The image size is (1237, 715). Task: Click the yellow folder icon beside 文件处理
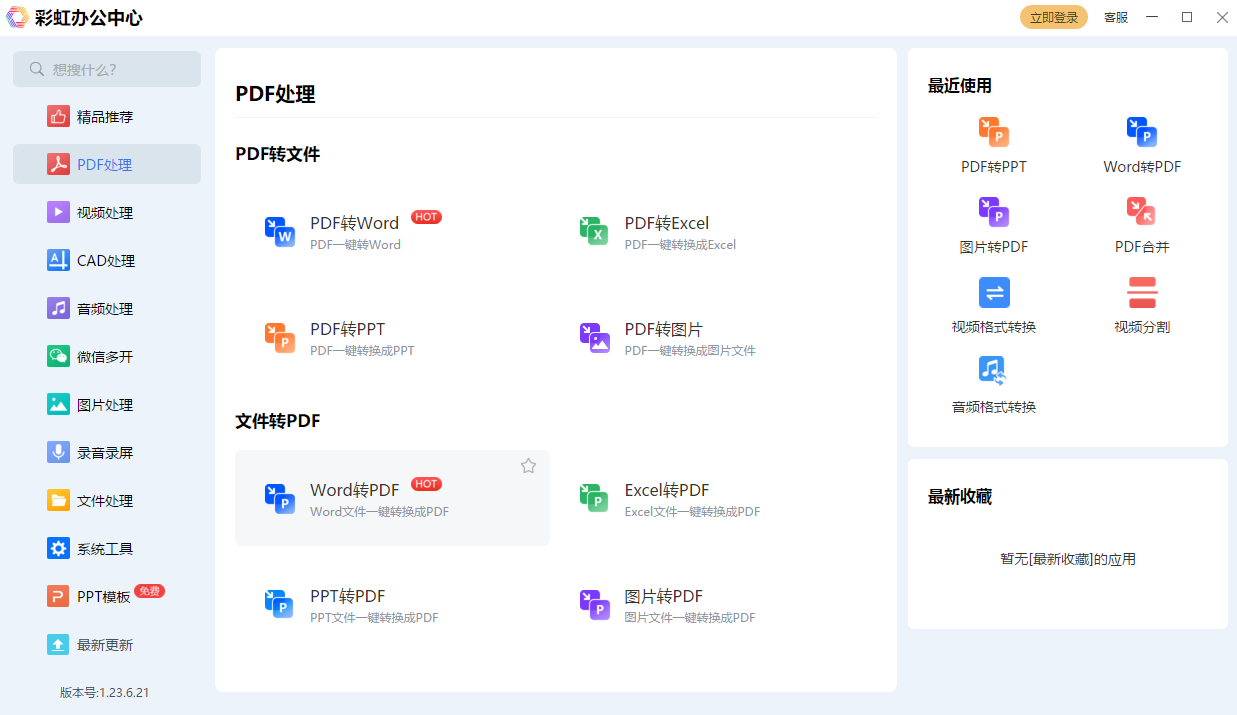coord(58,500)
